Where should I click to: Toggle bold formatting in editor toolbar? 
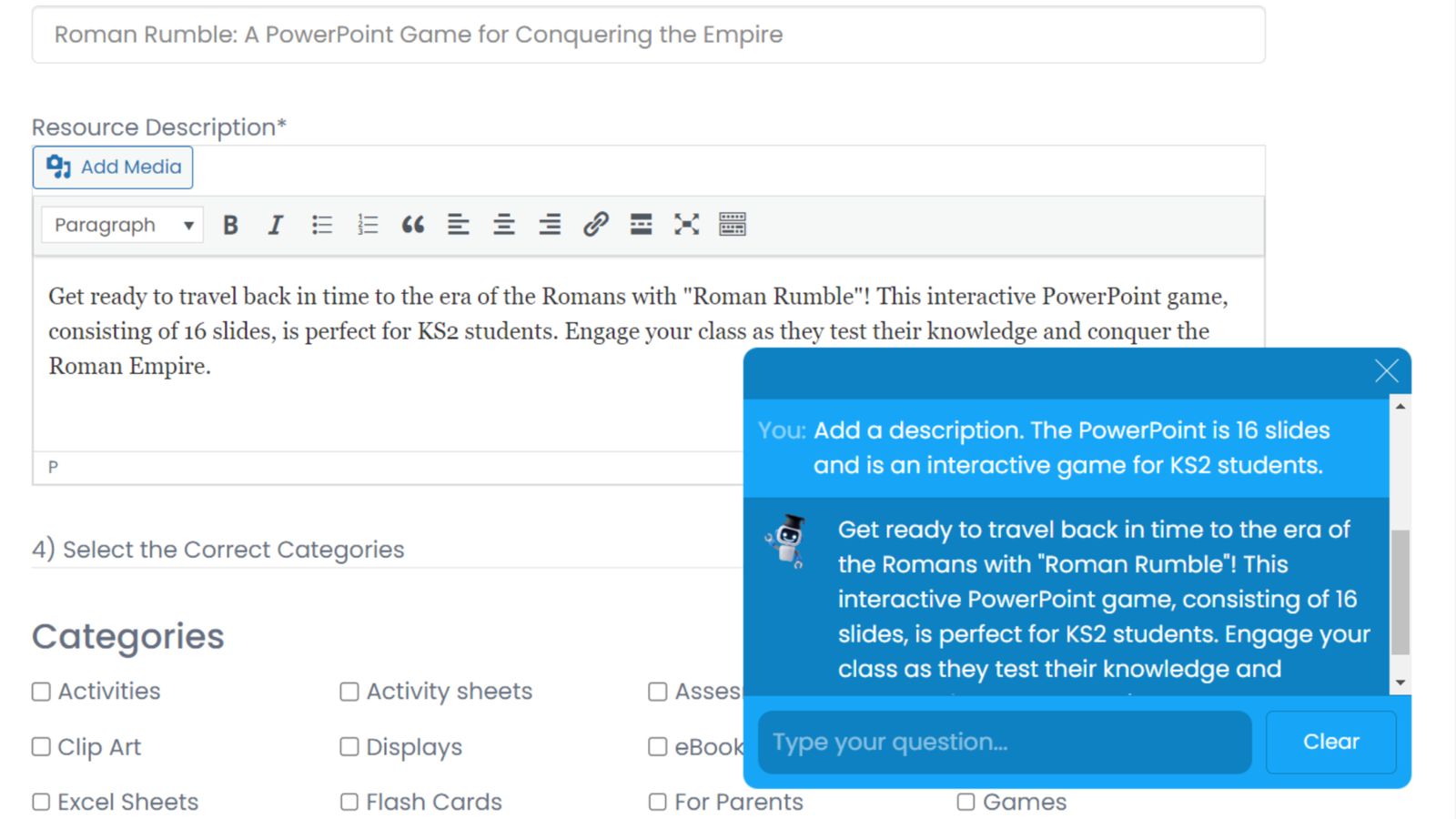230,225
